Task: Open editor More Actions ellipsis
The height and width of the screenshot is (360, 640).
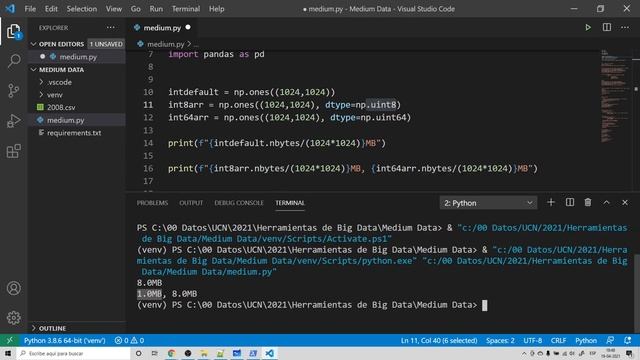Action: (x=625, y=27)
